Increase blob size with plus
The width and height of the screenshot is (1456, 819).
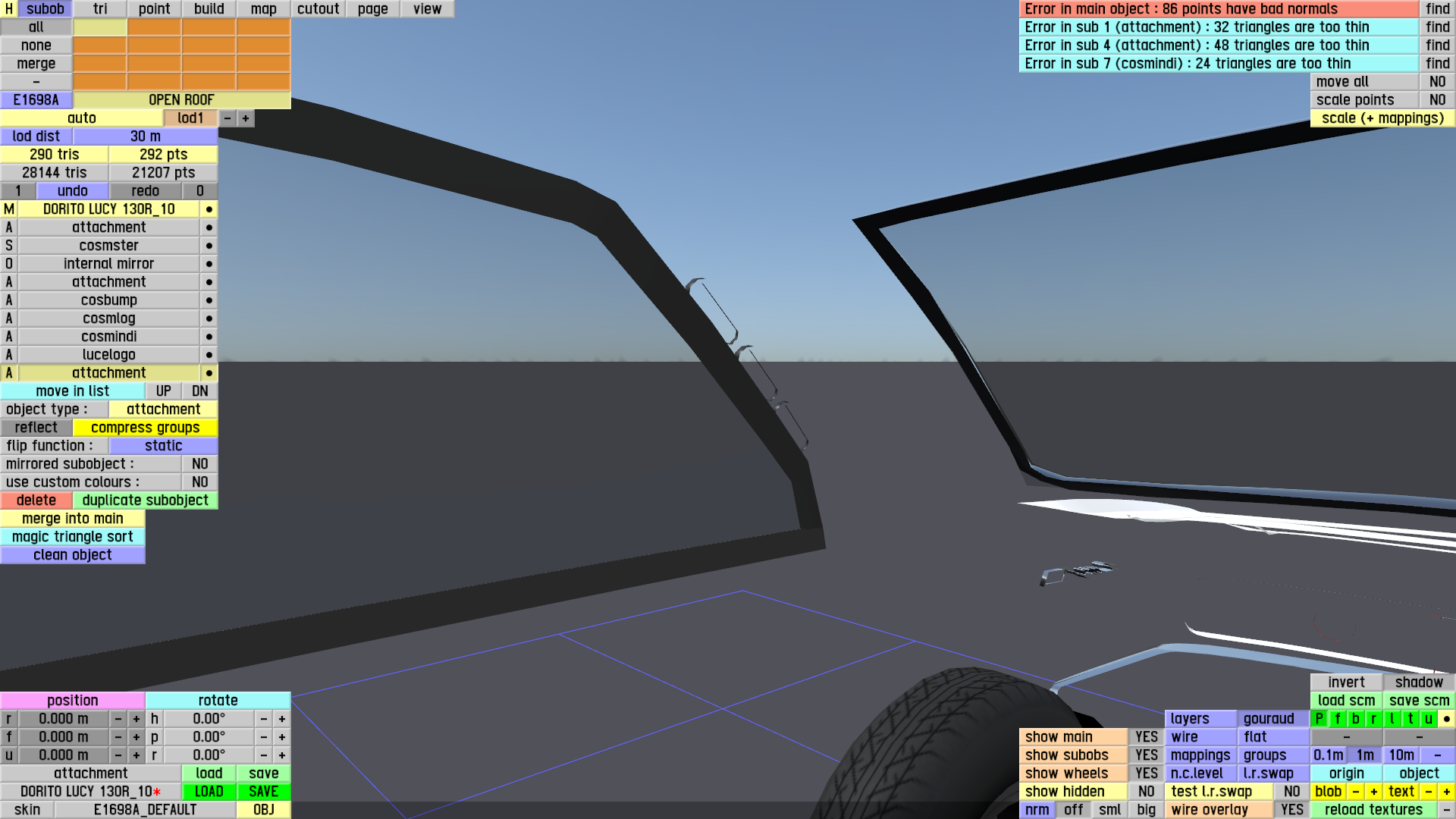1373,792
